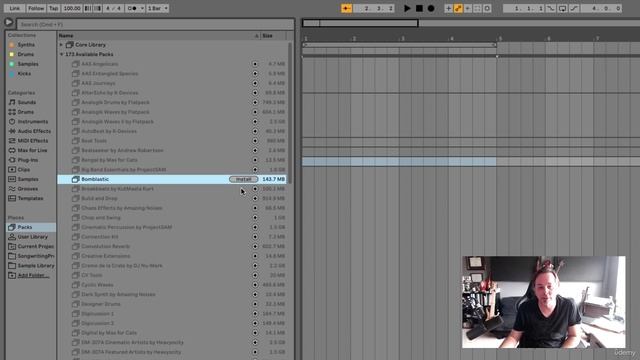
Task: Click the Stop button
Action: click(x=419, y=8)
